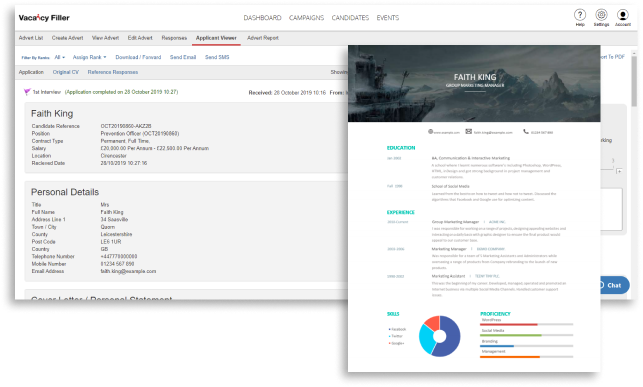Go to the Events menu
Screen dimensions: 643x387
[x=388, y=18]
